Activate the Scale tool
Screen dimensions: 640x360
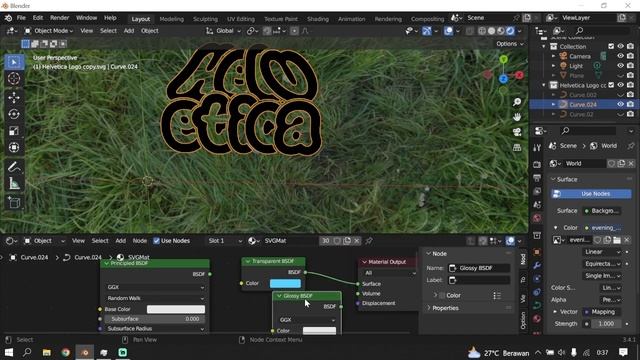pos(14,131)
